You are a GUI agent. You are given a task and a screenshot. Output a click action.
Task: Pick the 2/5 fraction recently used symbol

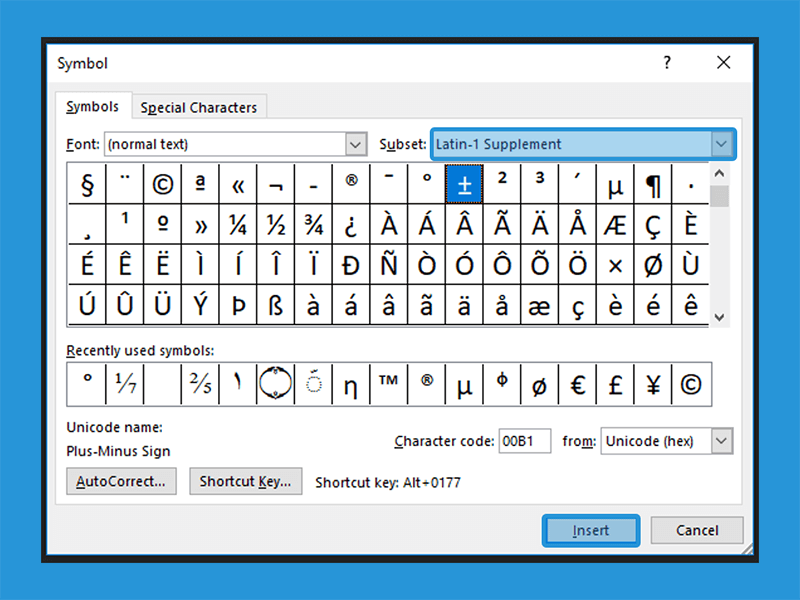pos(201,384)
